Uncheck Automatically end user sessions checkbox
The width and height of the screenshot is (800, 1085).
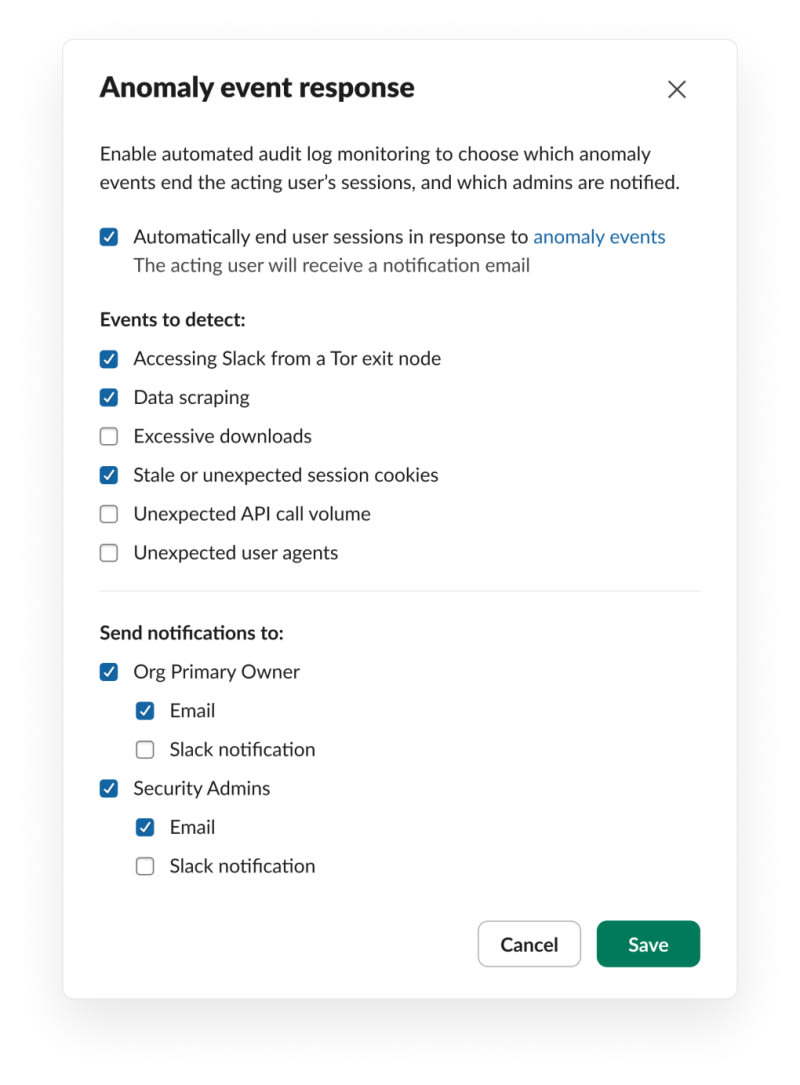pyautogui.click(x=109, y=237)
